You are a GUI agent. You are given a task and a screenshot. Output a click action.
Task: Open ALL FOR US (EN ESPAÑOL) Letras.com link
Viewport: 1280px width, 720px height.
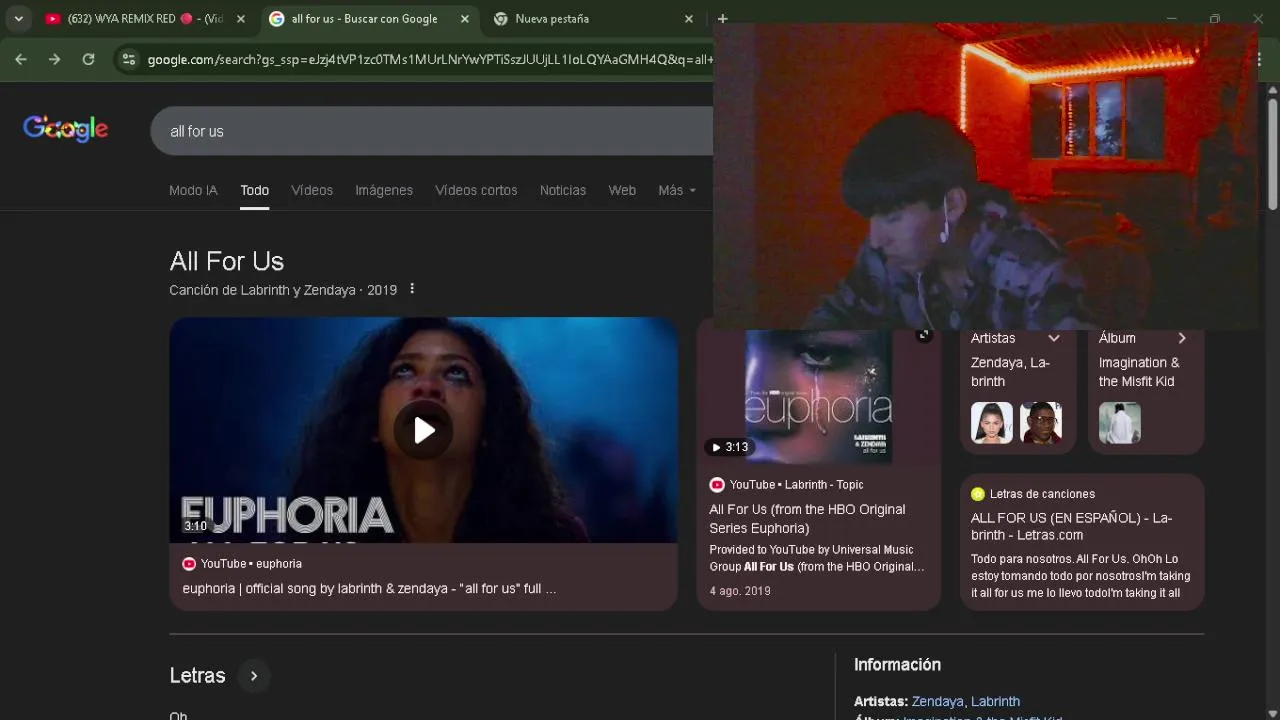1071,526
